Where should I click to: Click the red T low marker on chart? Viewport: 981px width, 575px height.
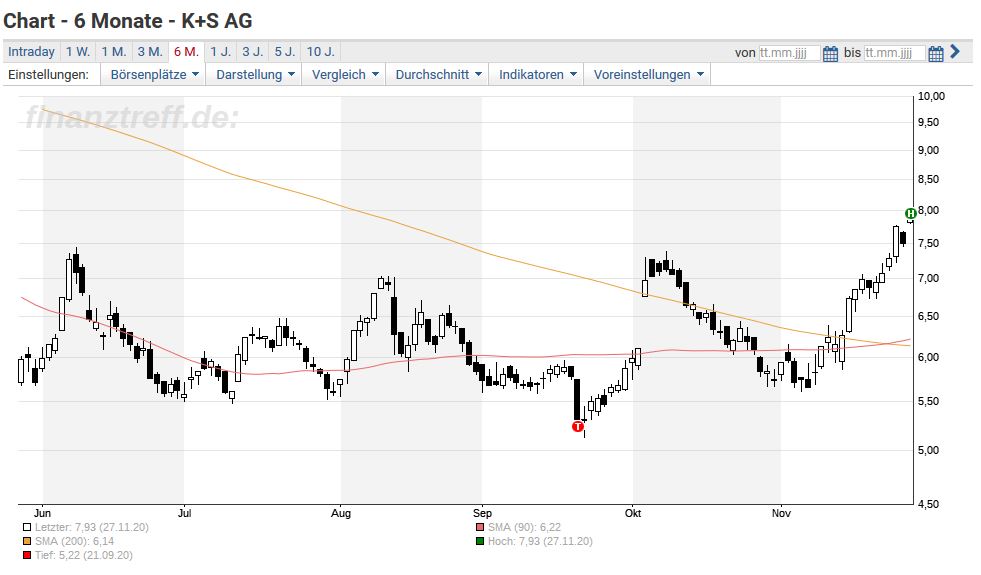(577, 427)
